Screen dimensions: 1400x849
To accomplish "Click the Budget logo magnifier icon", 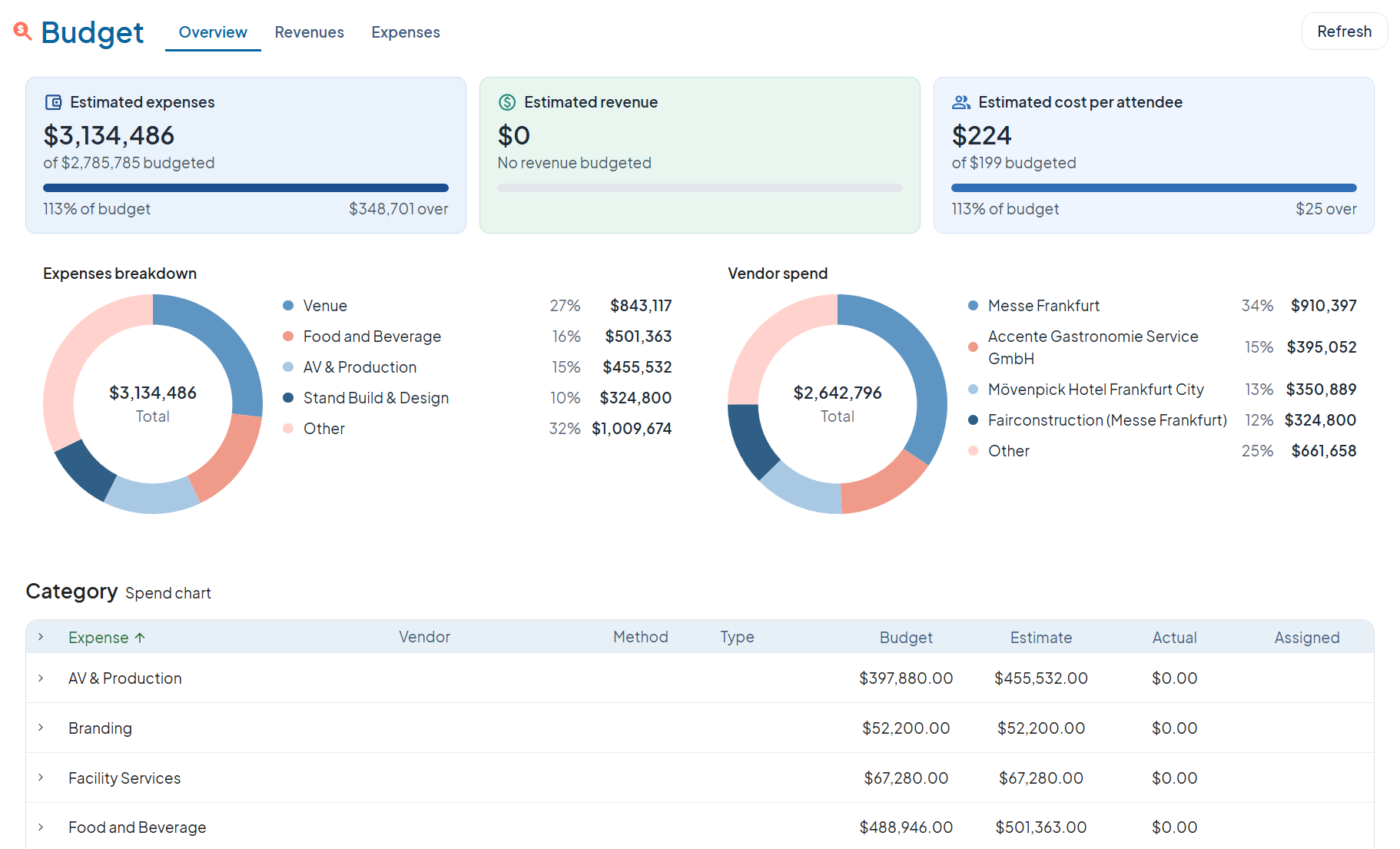I will click(x=22, y=32).
